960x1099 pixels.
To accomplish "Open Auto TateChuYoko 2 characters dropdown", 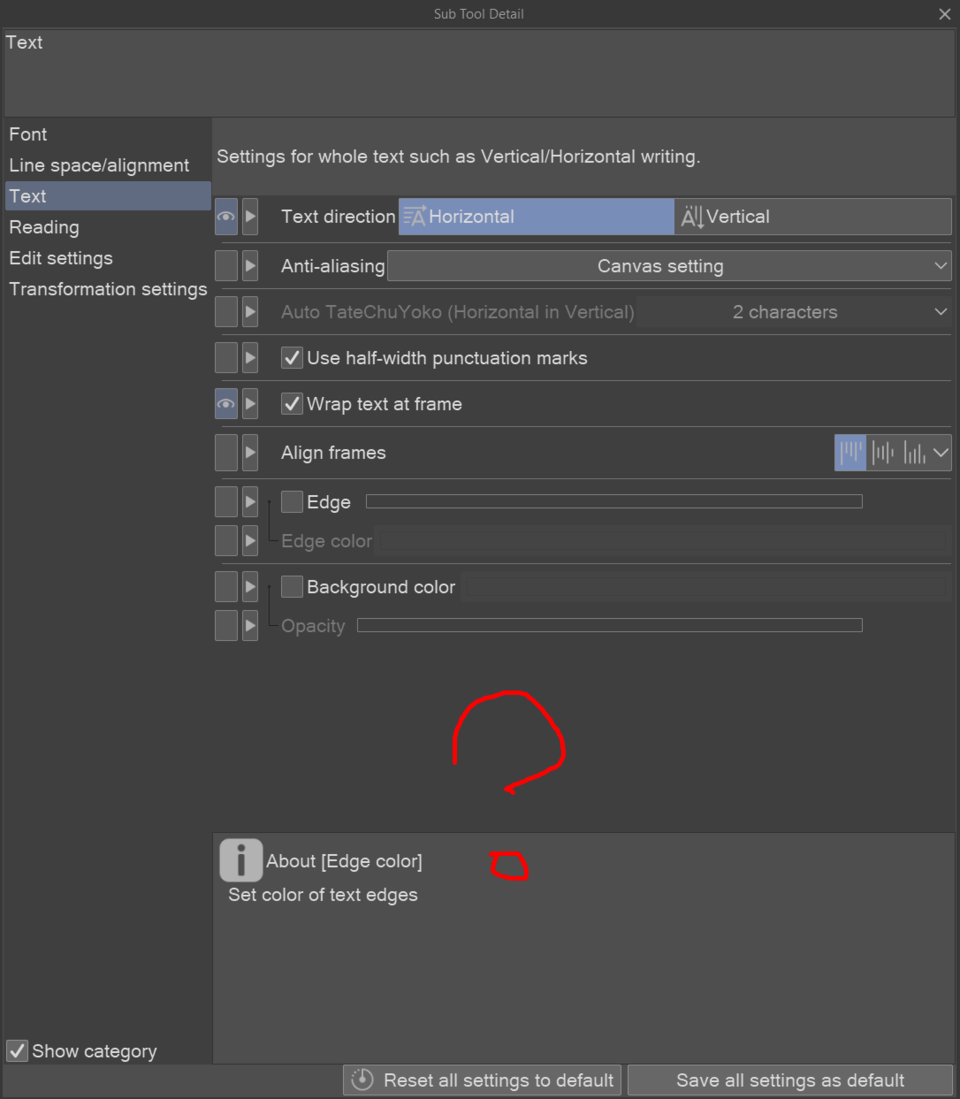I will tap(793, 312).
